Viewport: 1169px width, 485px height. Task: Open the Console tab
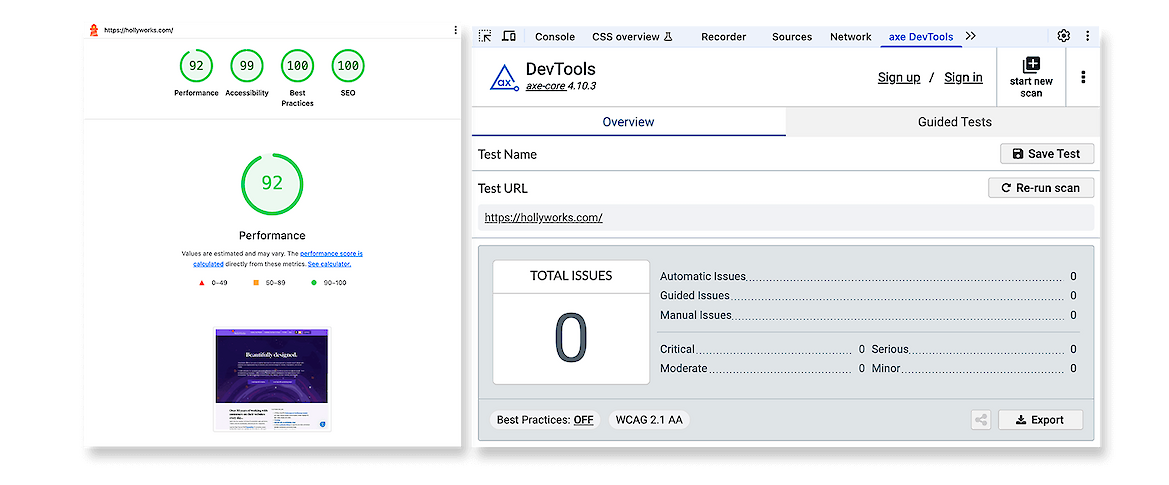pos(555,37)
